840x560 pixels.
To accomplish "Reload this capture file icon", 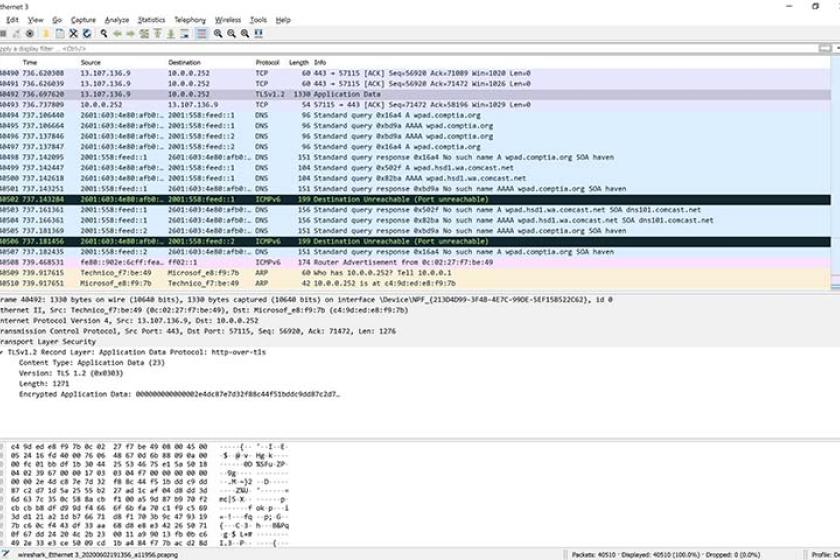I will pos(87,33).
